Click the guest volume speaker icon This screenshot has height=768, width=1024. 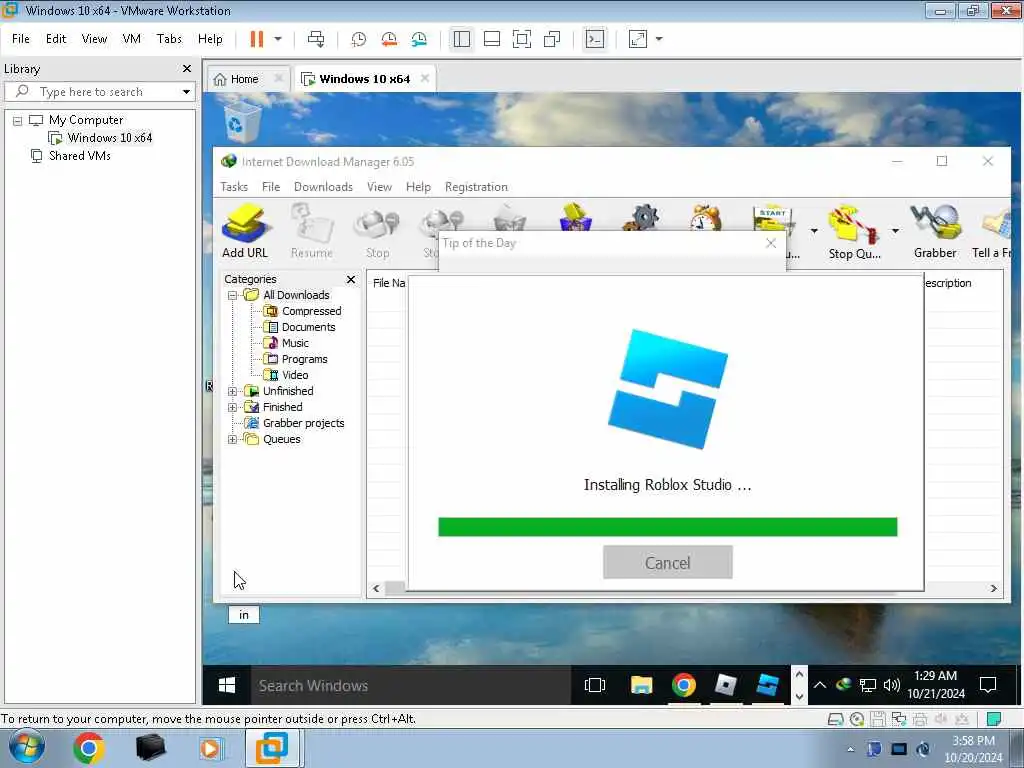(x=891, y=685)
